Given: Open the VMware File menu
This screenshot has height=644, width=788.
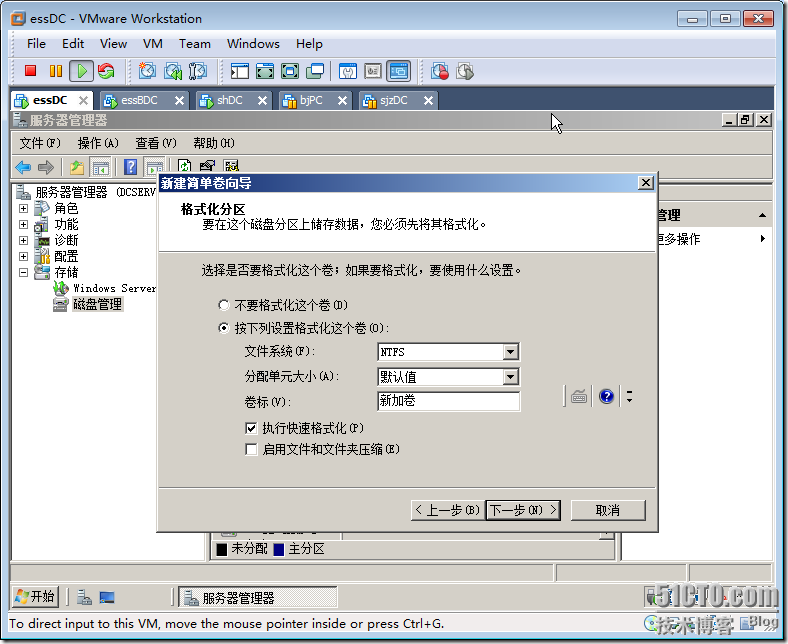Looking at the screenshot, I should 36,44.
